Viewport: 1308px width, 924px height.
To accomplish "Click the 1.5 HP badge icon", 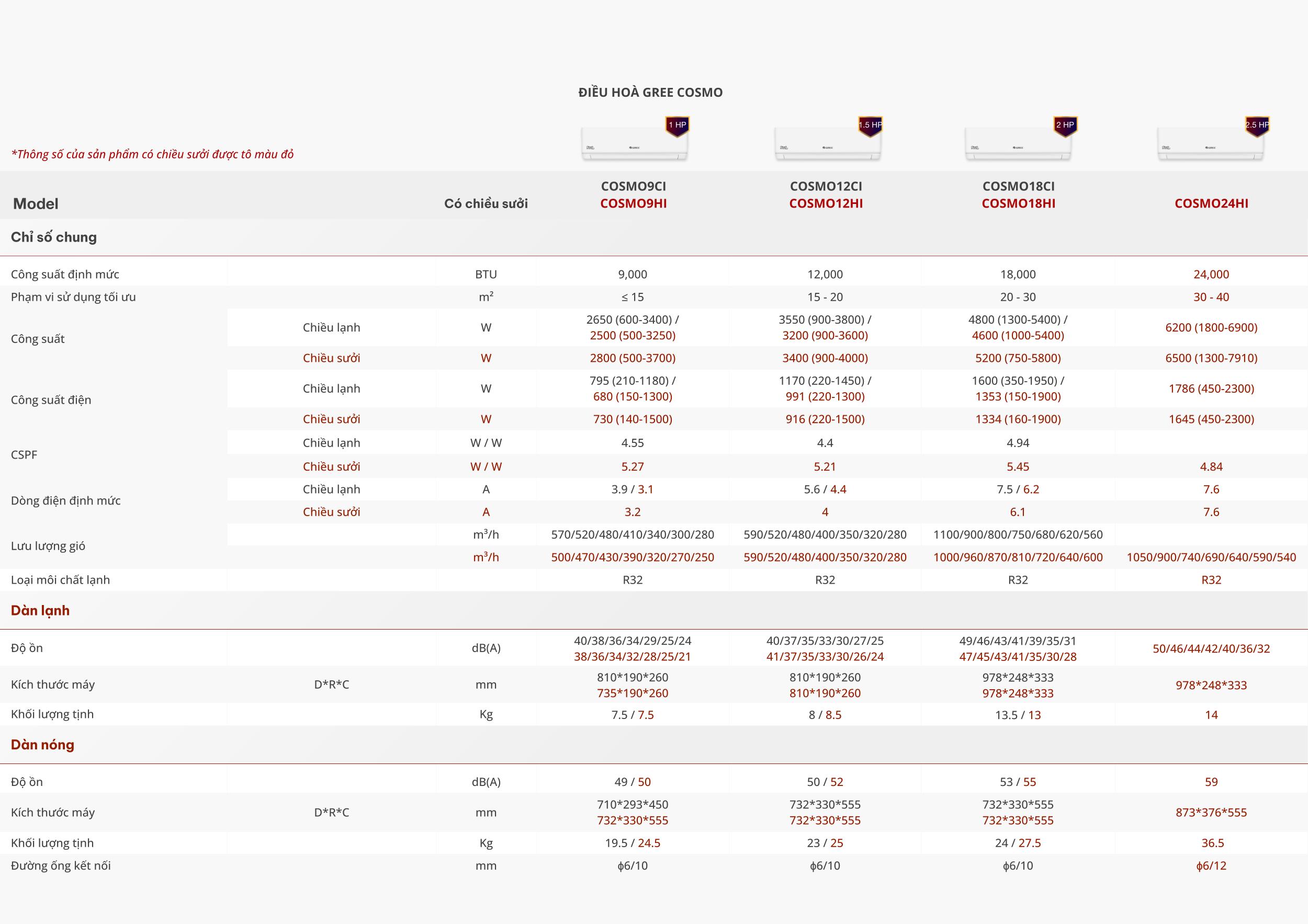I will click(870, 126).
